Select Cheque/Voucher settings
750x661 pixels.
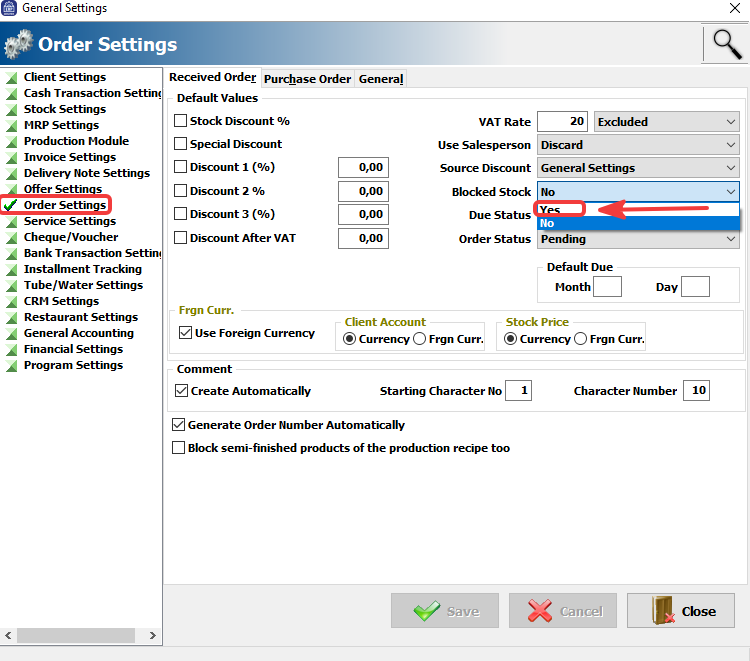click(71, 237)
